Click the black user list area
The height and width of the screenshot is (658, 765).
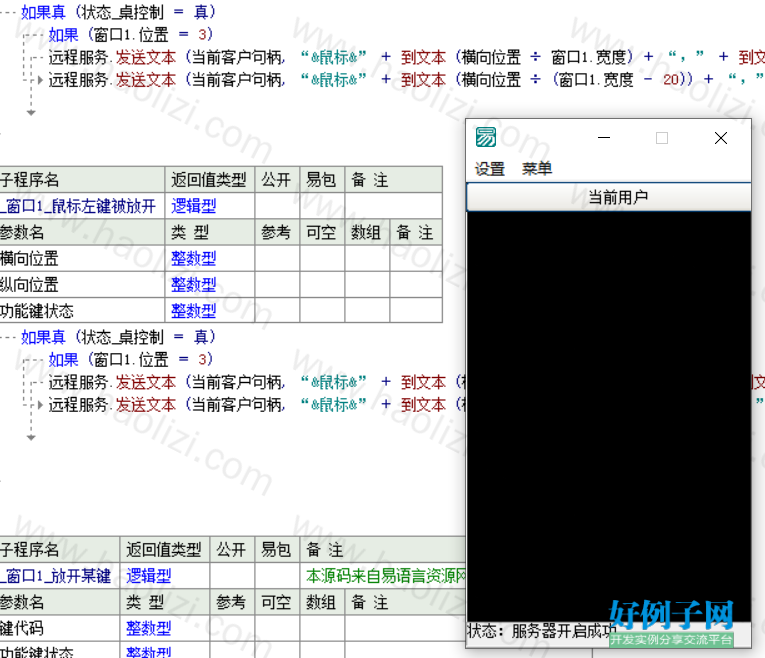coord(609,416)
